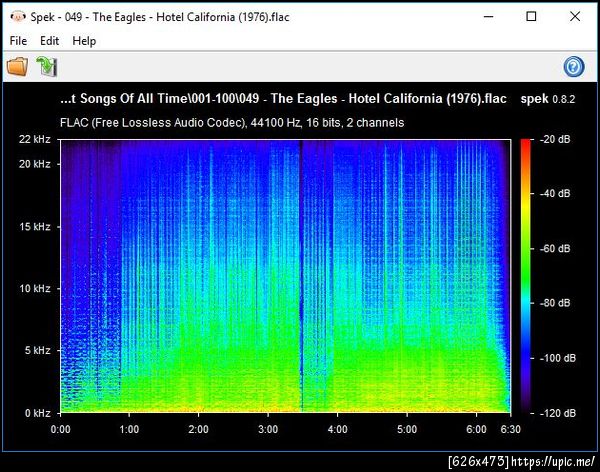Click the blue Help question mark icon
This screenshot has width=600, height=472.
point(574,67)
